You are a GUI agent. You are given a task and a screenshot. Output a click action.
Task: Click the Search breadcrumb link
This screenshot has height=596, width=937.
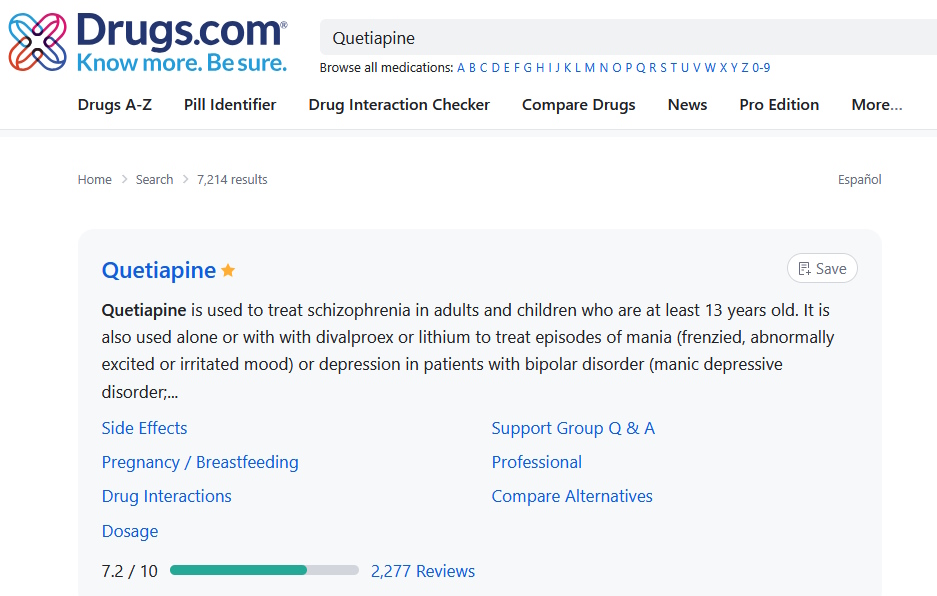pos(154,179)
